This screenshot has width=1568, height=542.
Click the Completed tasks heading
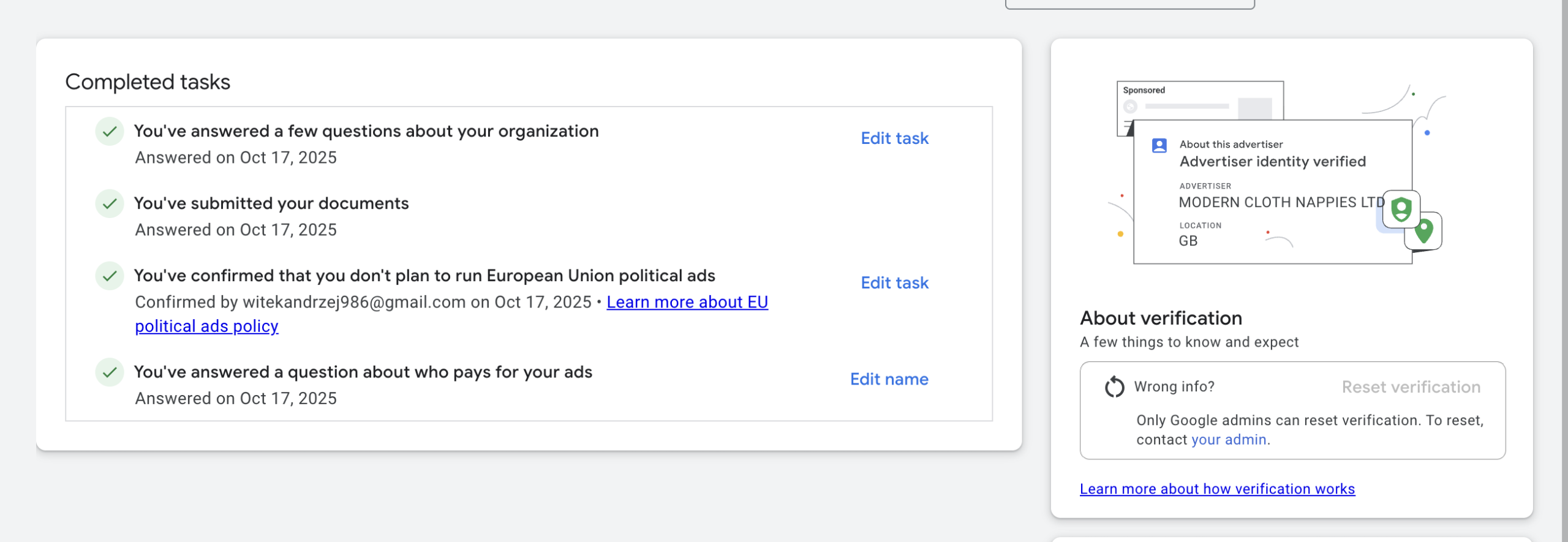click(148, 82)
